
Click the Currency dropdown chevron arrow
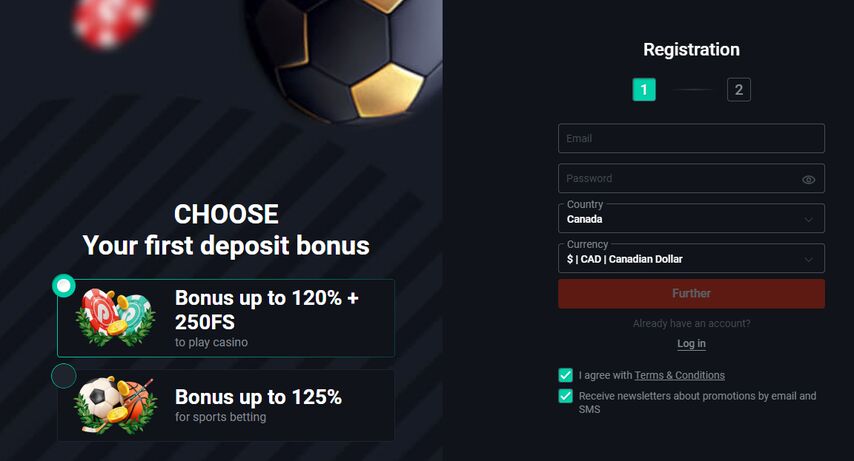(x=808, y=259)
